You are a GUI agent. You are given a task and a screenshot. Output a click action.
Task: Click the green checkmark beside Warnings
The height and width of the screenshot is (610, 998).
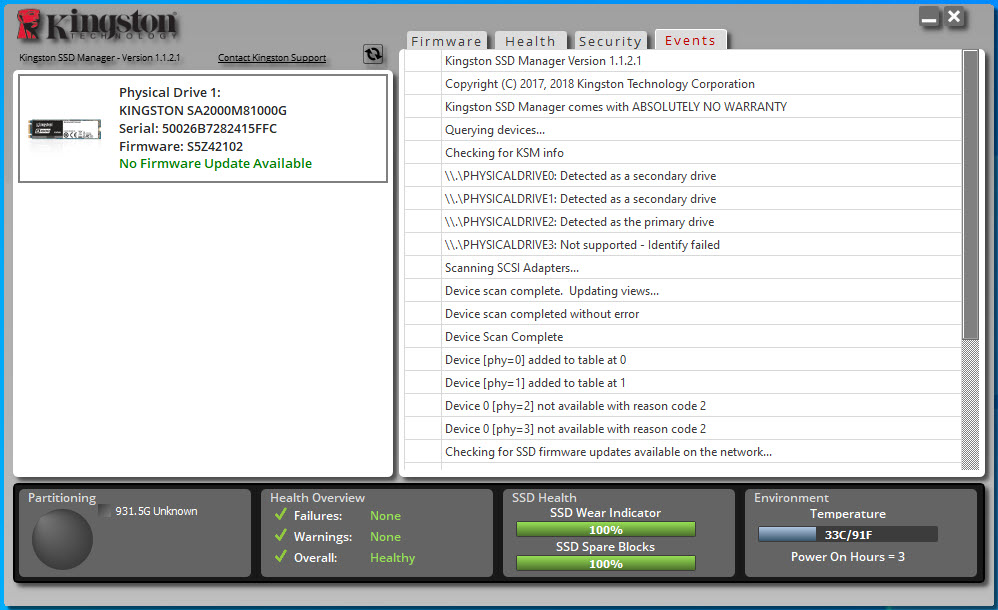[x=281, y=535]
